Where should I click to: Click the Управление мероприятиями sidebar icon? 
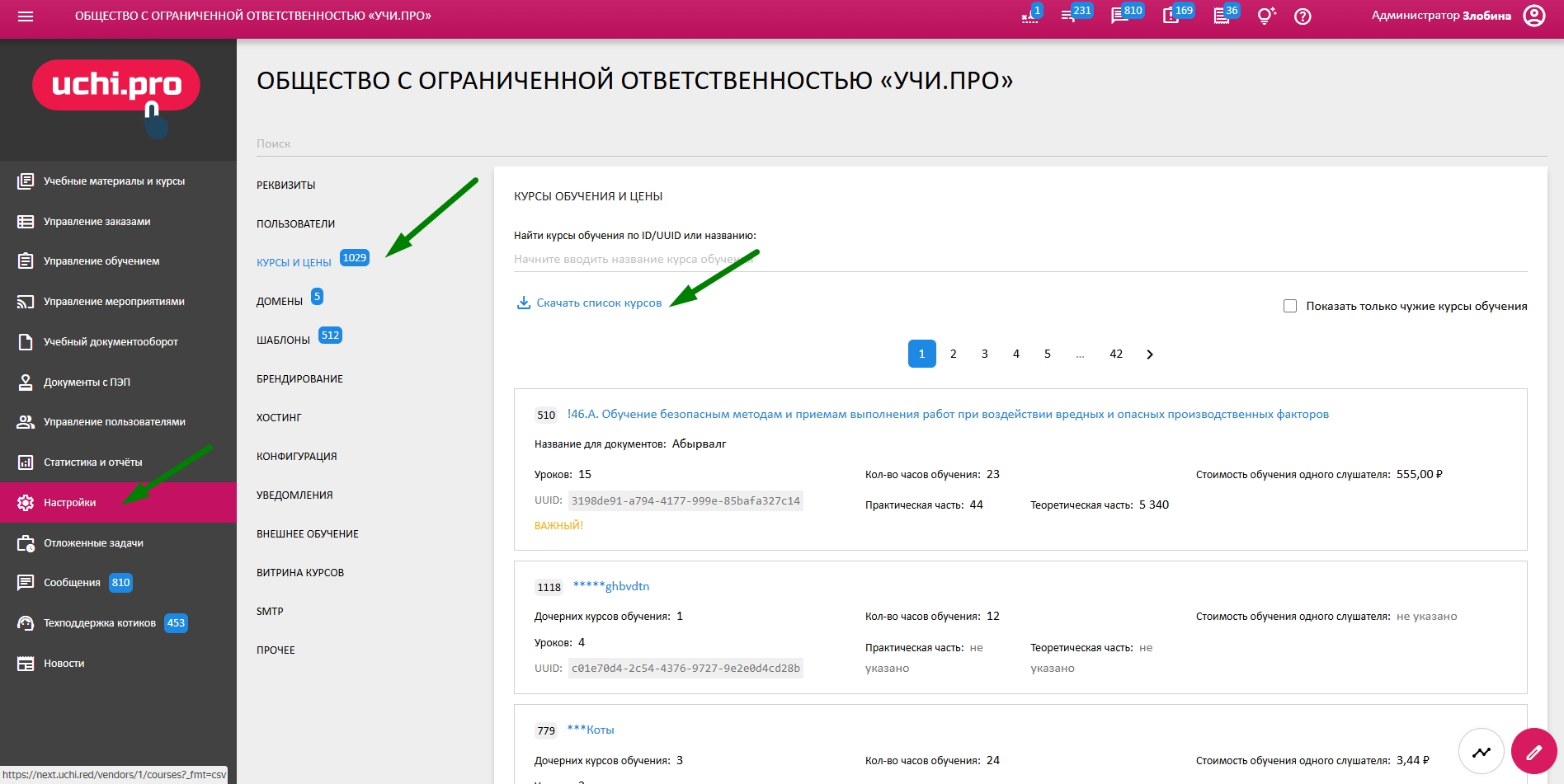[26, 301]
